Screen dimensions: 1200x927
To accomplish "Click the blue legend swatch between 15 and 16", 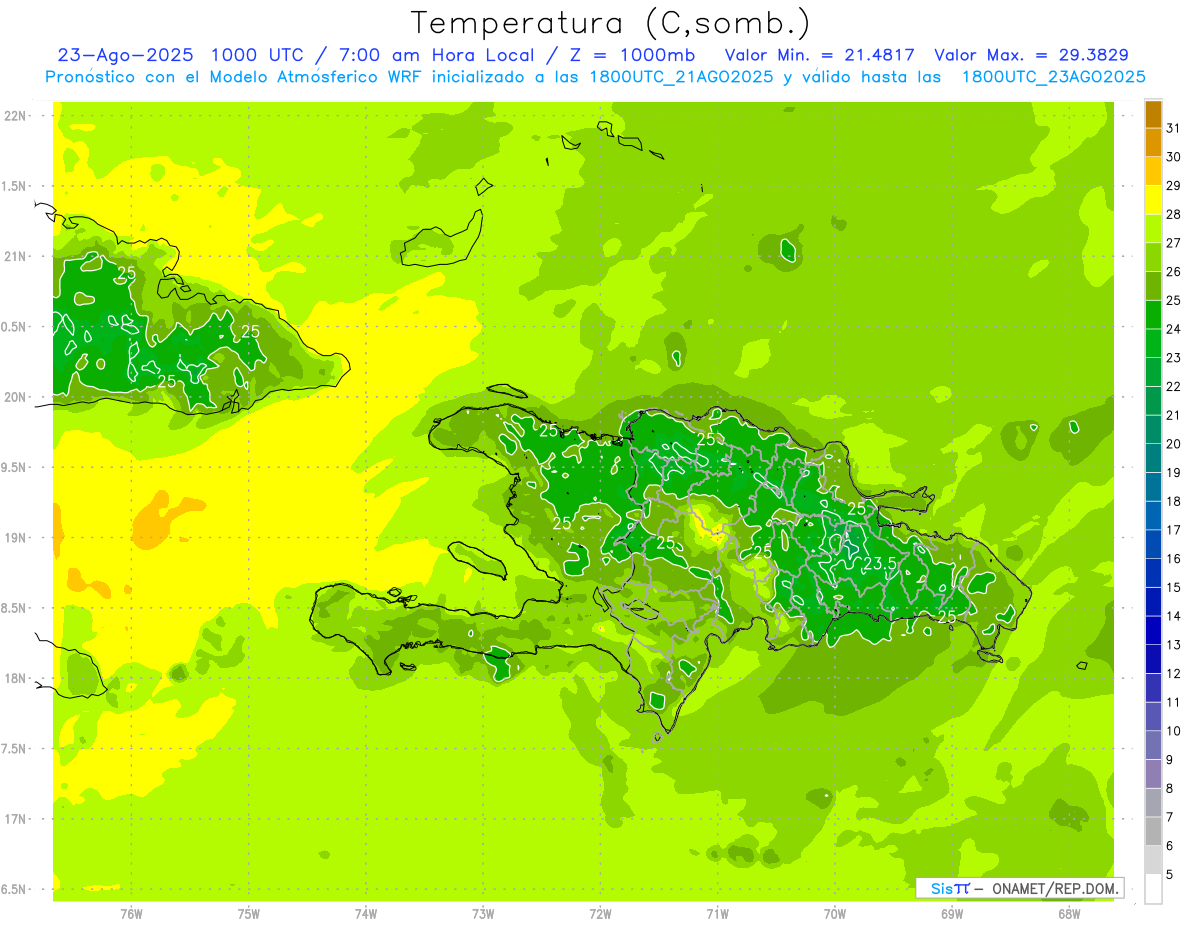I will coord(1153,573).
